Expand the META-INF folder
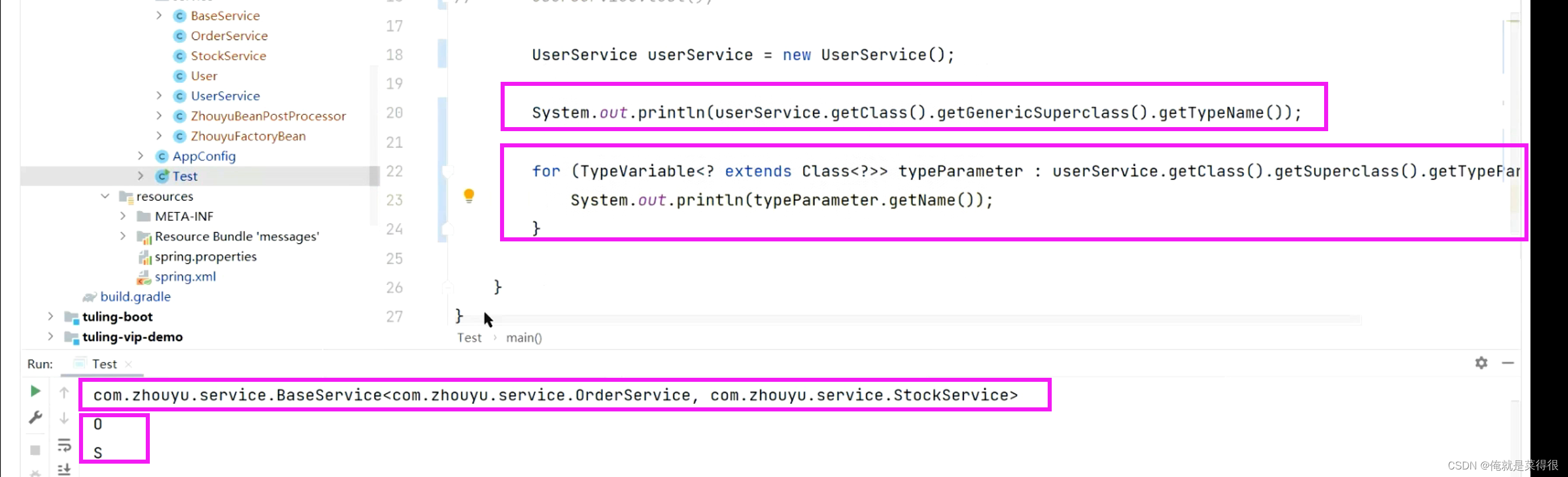The image size is (1568, 477). coord(123,216)
